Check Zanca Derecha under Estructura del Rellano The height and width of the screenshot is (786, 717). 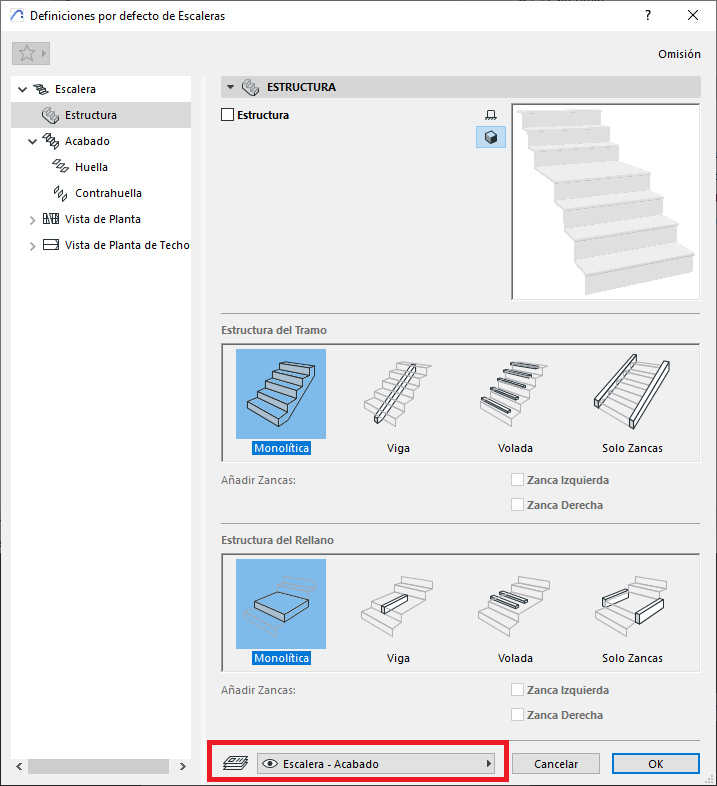click(517, 715)
